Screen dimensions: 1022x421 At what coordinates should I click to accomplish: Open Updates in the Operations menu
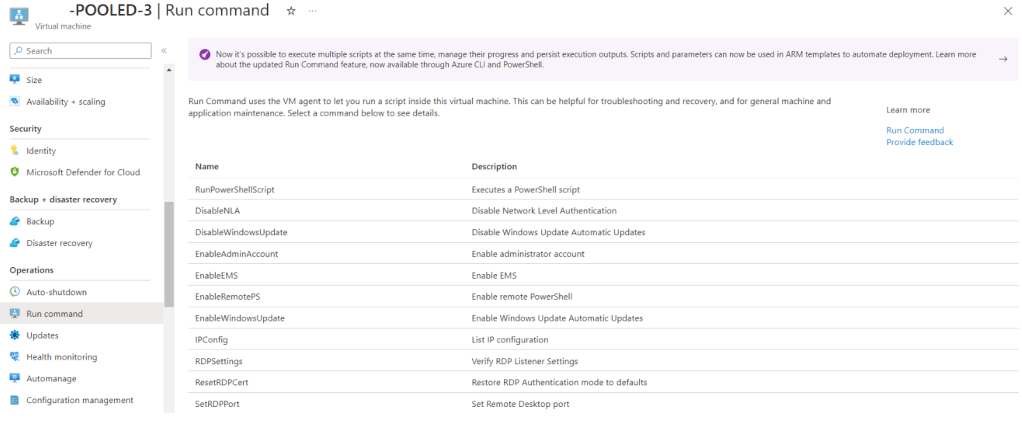(x=42, y=335)
